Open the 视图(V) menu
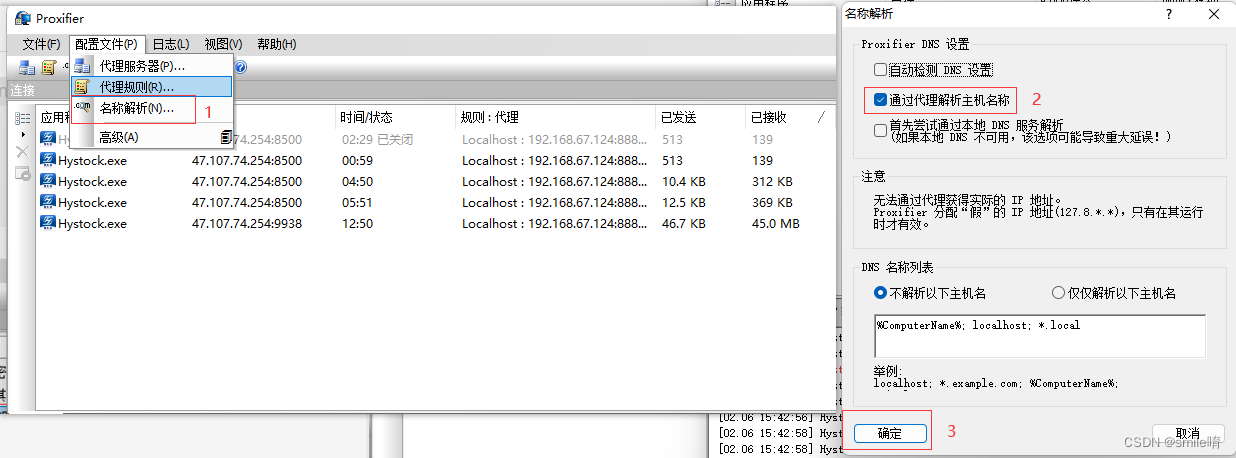This screenshot has height=458, width=1236. click(x=223, y=44)
